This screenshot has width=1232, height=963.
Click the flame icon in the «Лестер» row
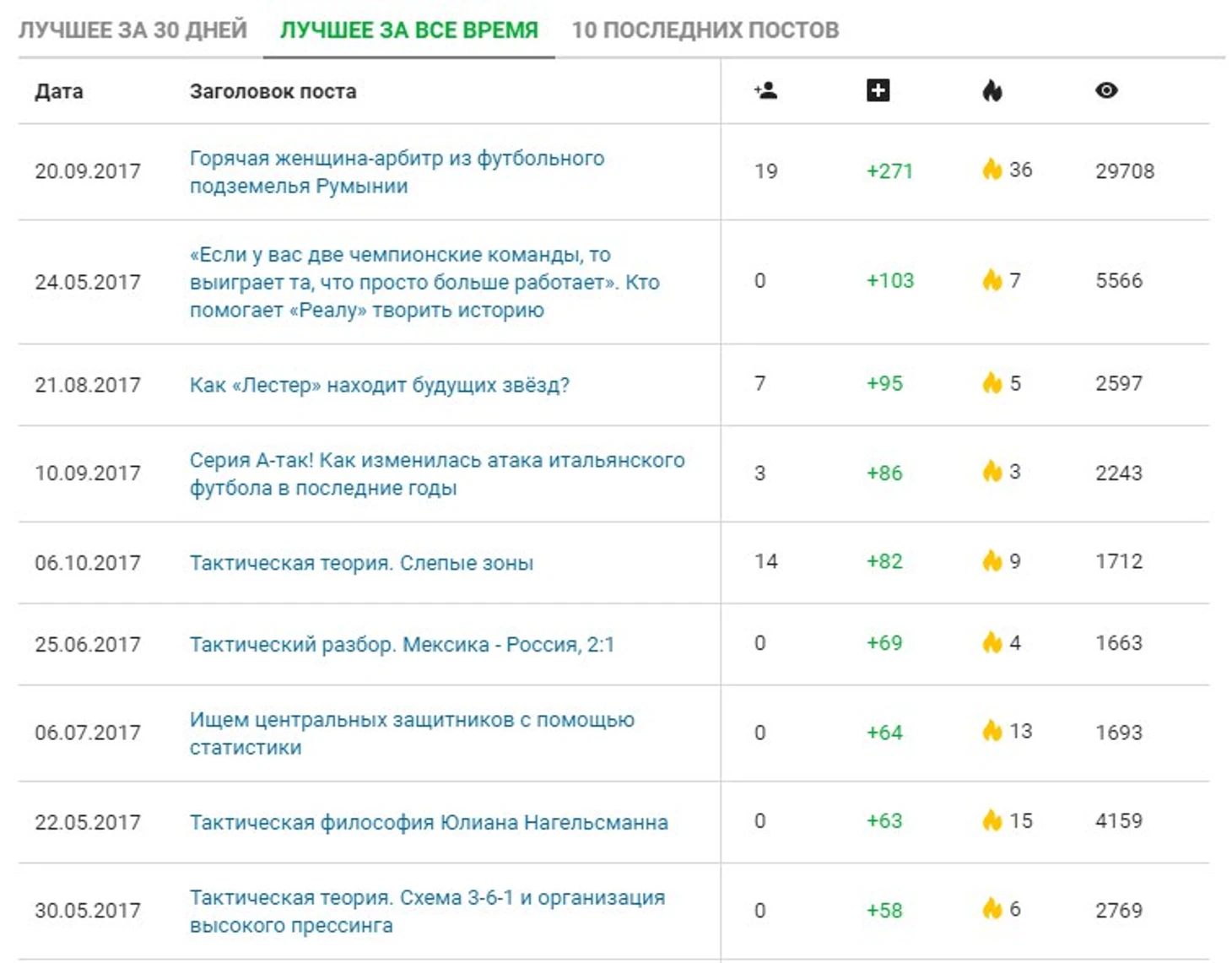(x=992, y=384)
